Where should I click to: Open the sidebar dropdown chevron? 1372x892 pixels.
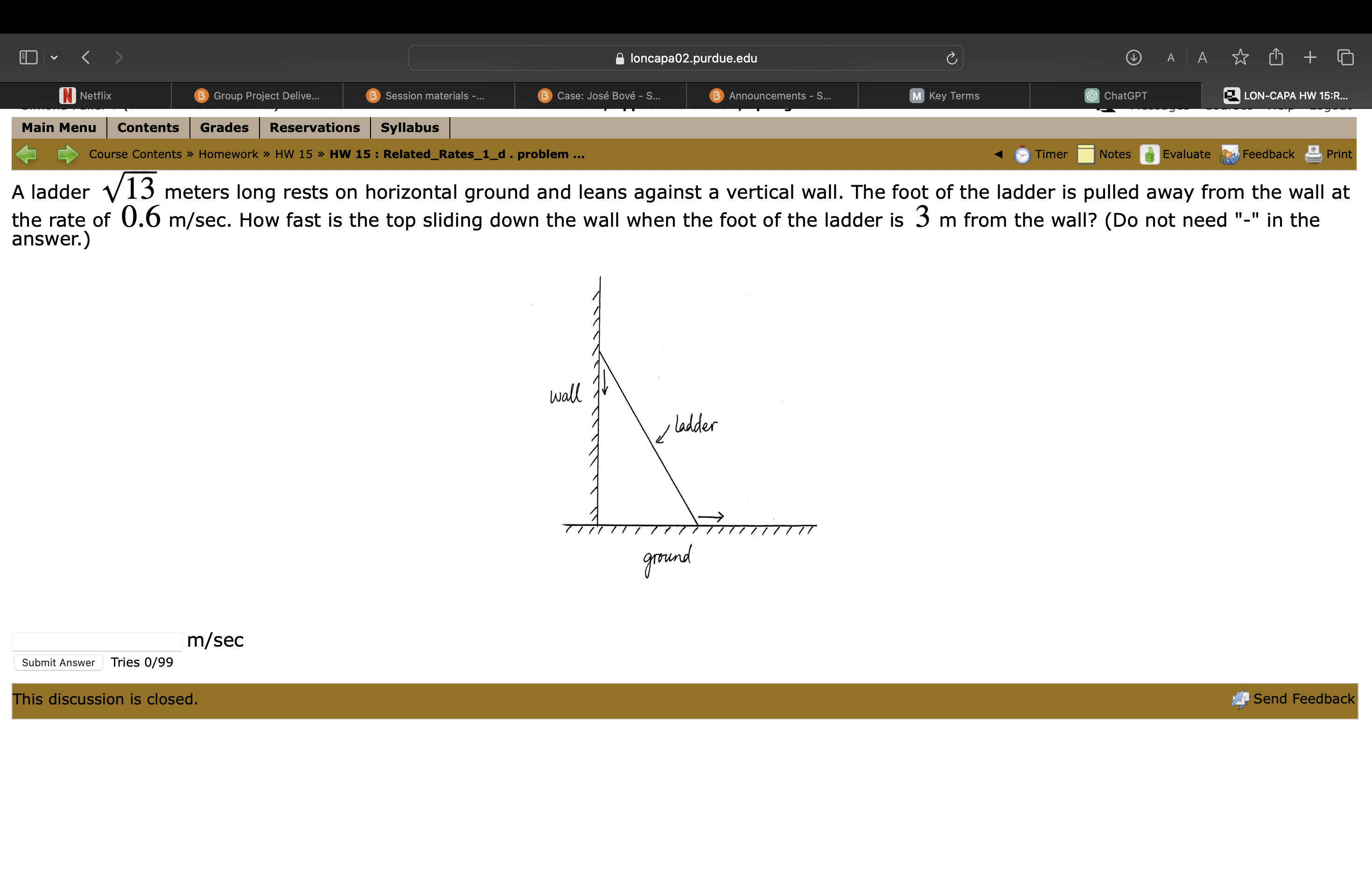55,57
